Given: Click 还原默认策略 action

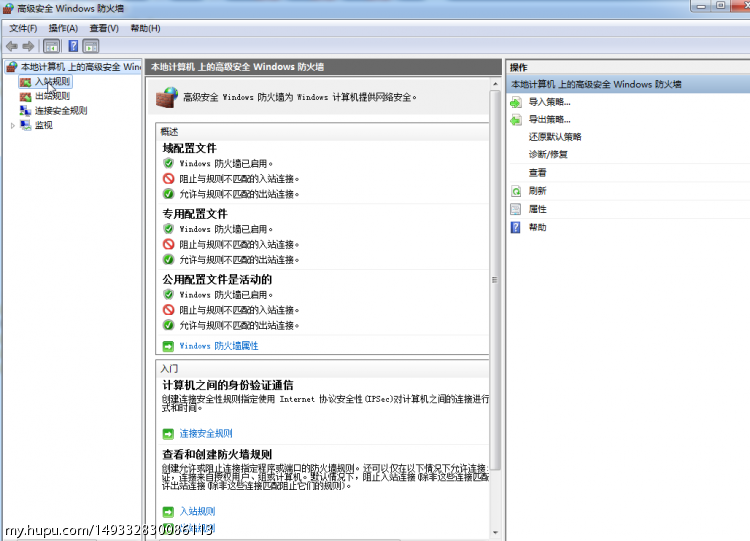Looking at the screenshot, I should [x=555, y=137].
